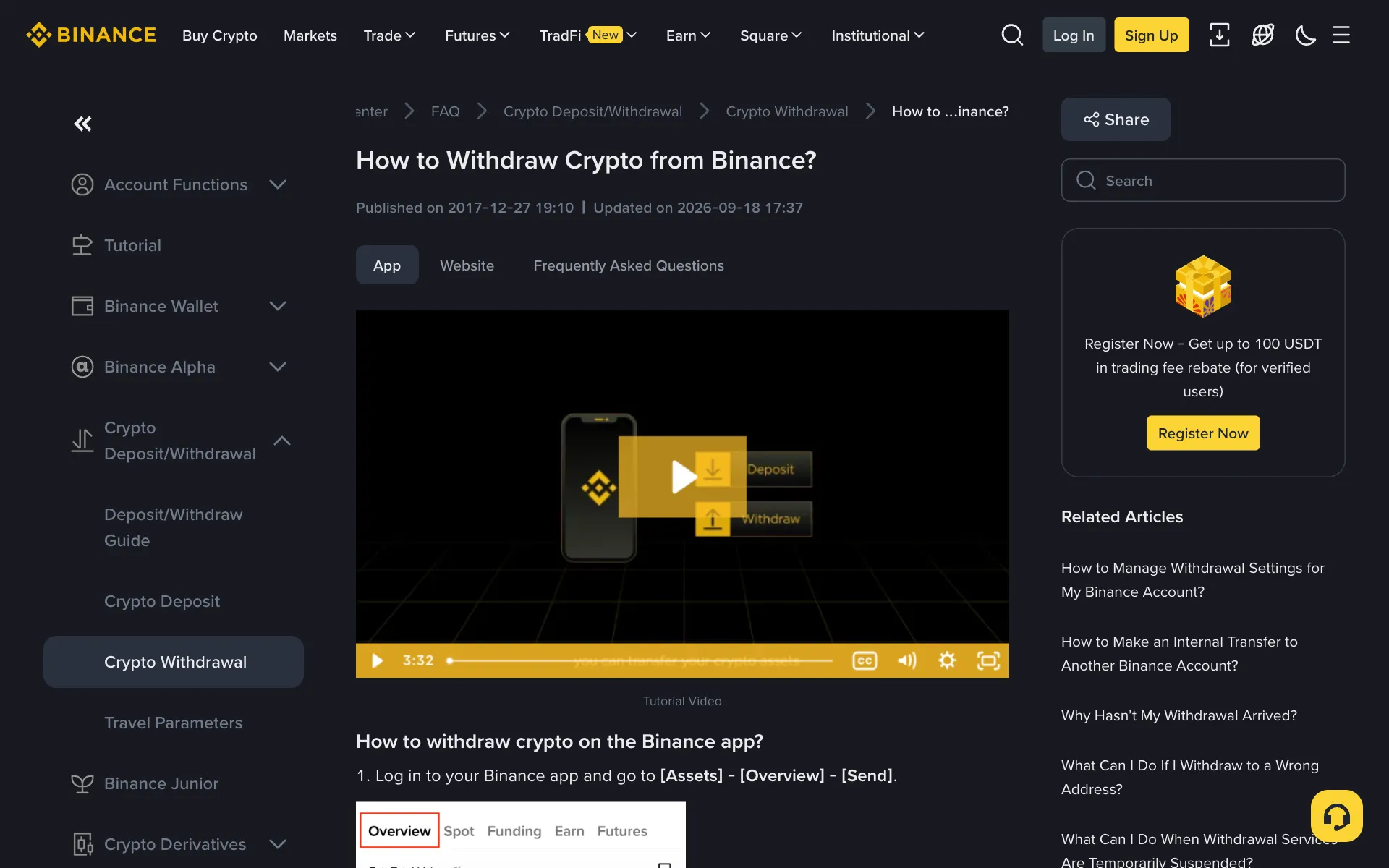Collapse the sidebar with double-chevron icon
Viewport: 1389px width, 868px height.
pos(83,124)
